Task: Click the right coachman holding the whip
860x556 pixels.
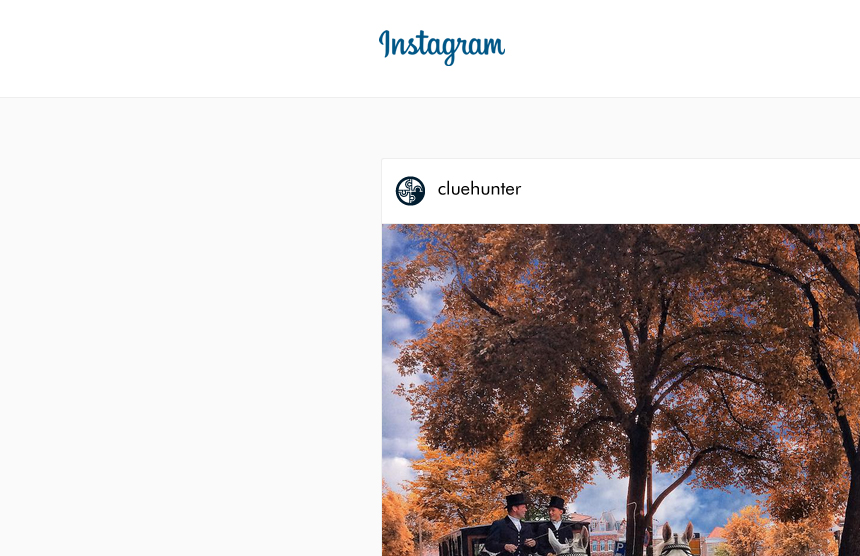Action: pos(555,526)
